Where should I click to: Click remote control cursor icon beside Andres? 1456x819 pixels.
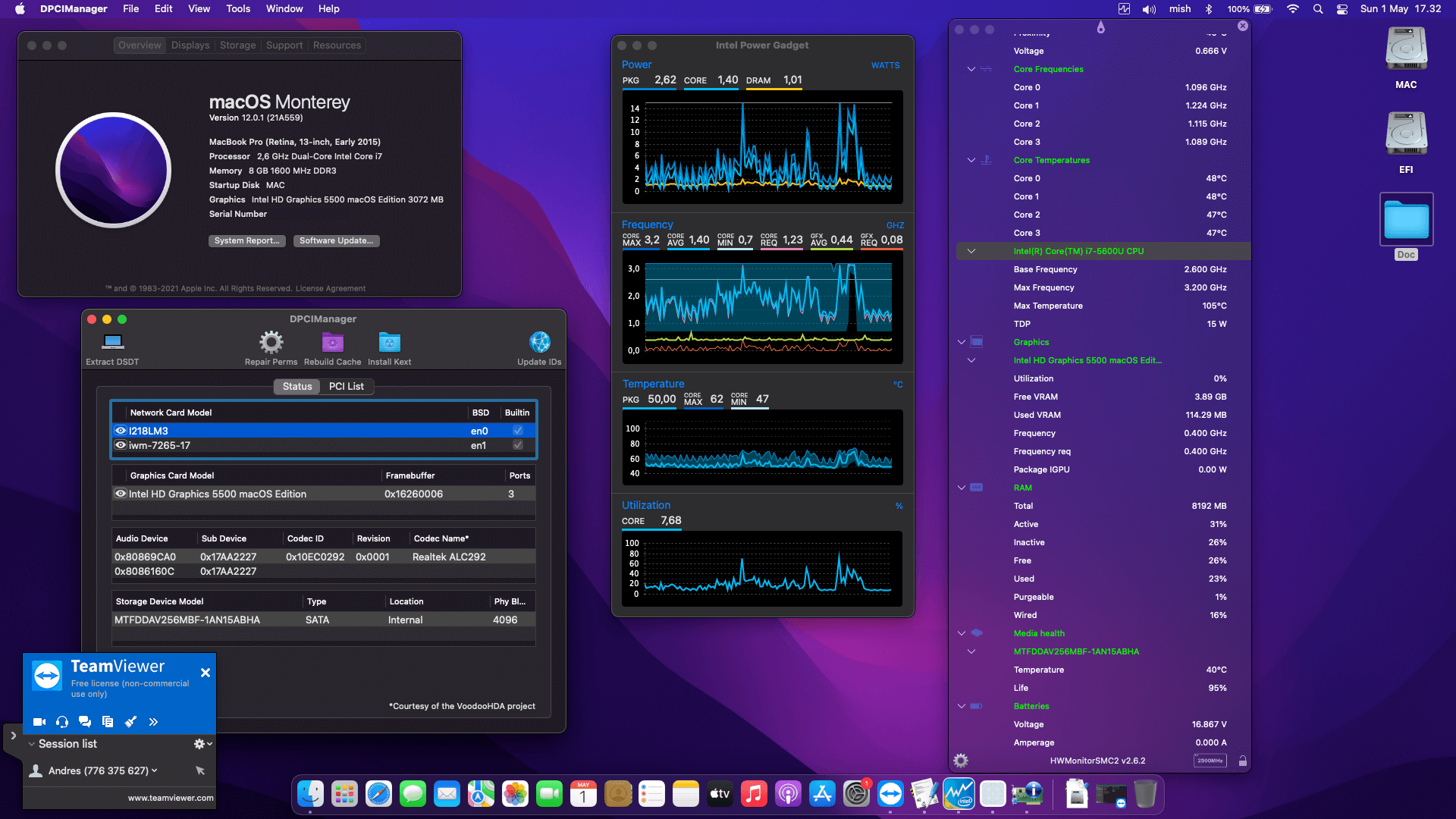tap(200, 770)
